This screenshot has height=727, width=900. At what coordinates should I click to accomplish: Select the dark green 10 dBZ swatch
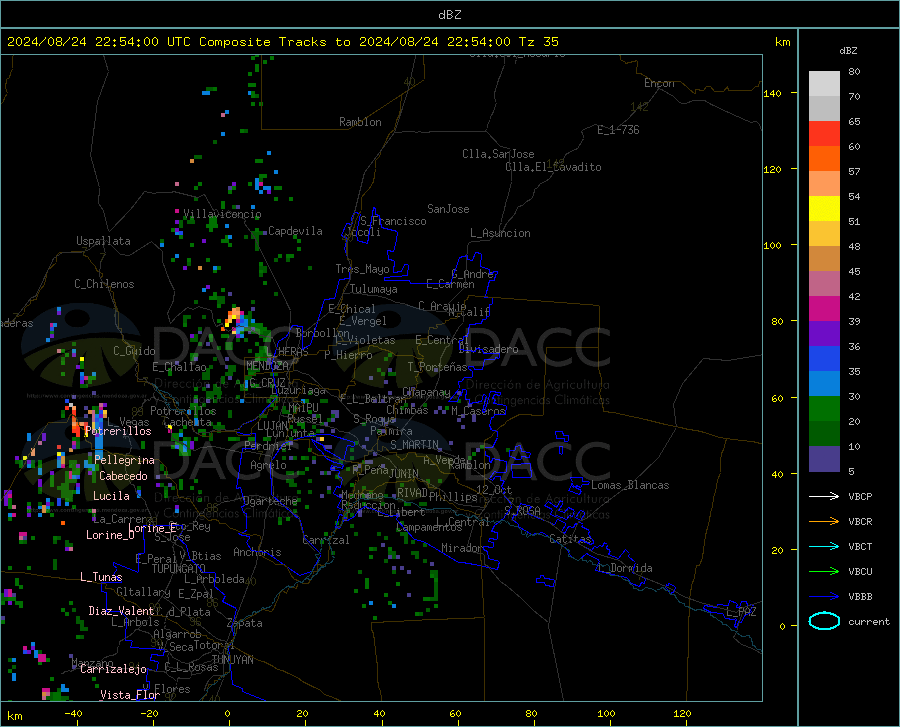coord(824,434)
